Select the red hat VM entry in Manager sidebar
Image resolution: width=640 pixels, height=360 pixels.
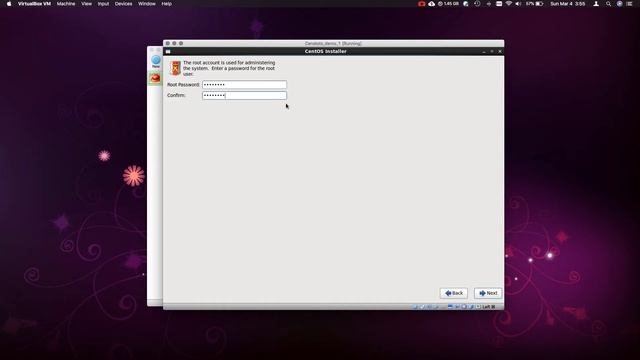tap(155, 78)
